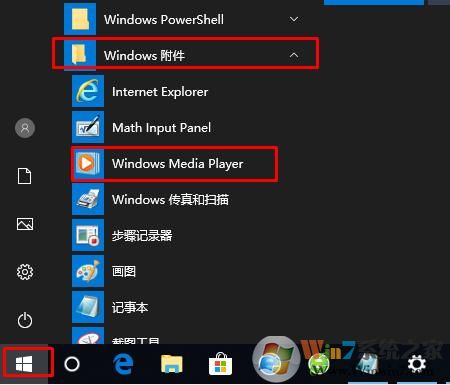Click the Power button in sidebar
This screenshot has width=450, height=385.
click(x=25, y=320)
